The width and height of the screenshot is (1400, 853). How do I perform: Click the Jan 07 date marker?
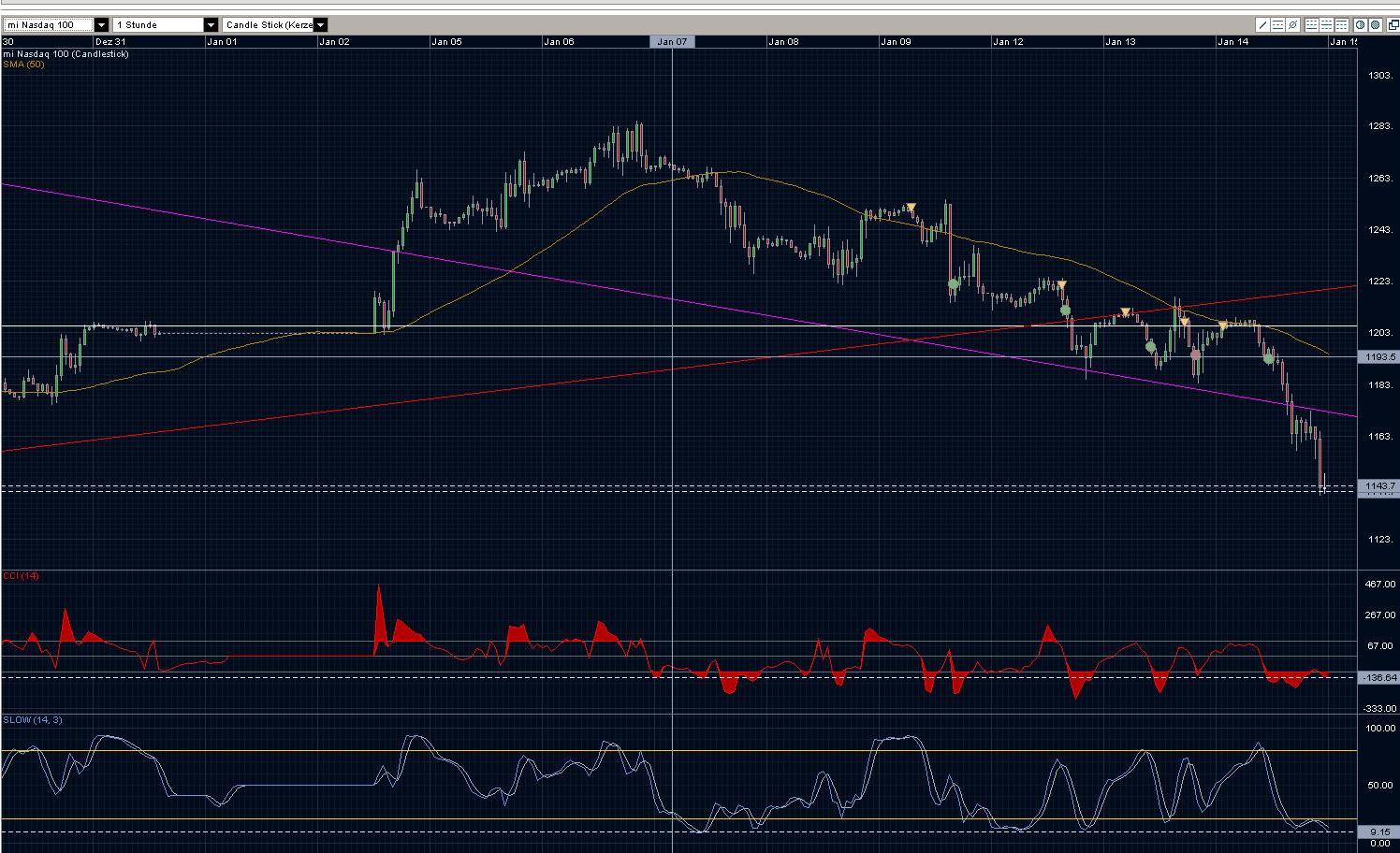[672, 41]
